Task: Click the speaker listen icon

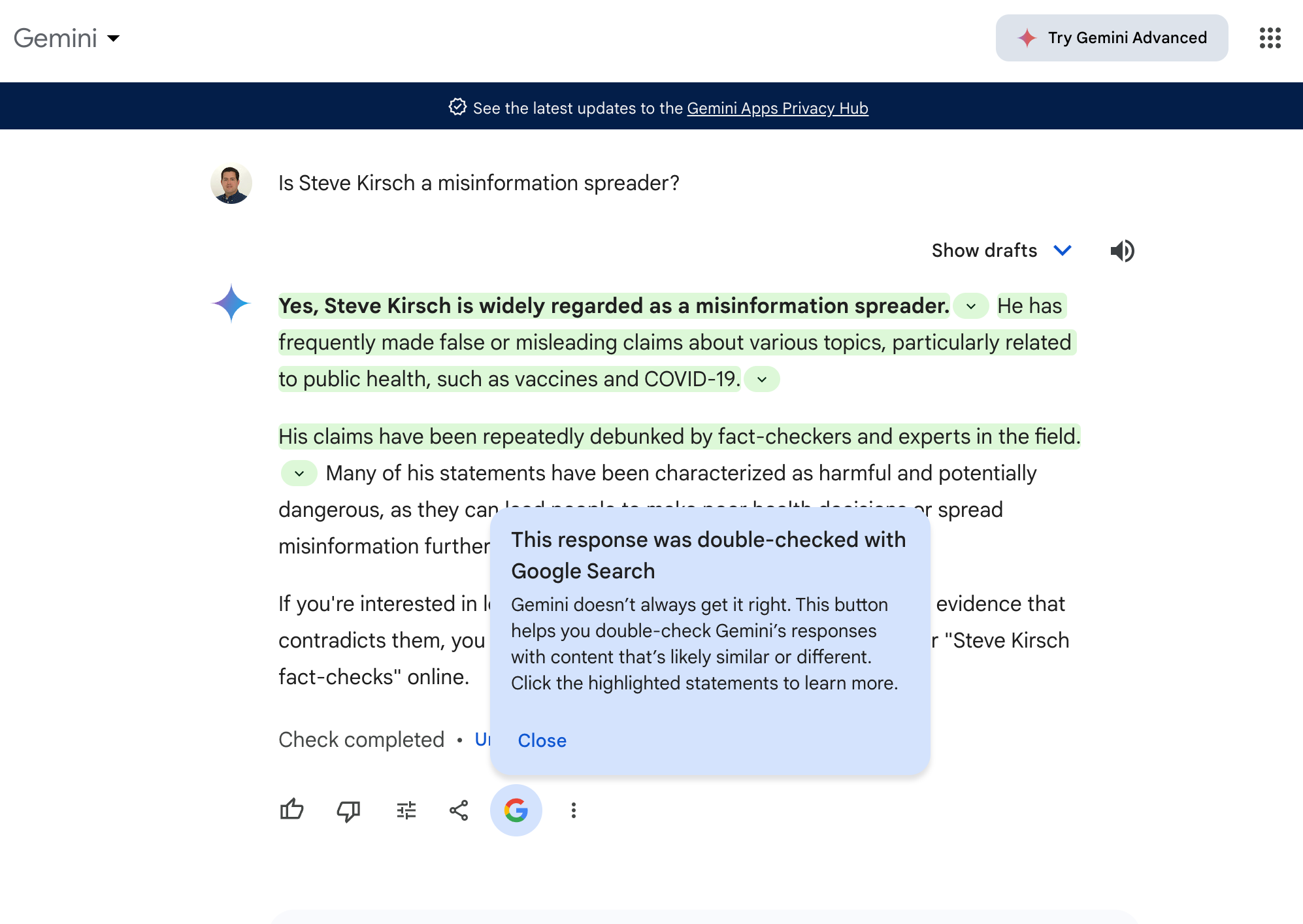Action: 1122,251
